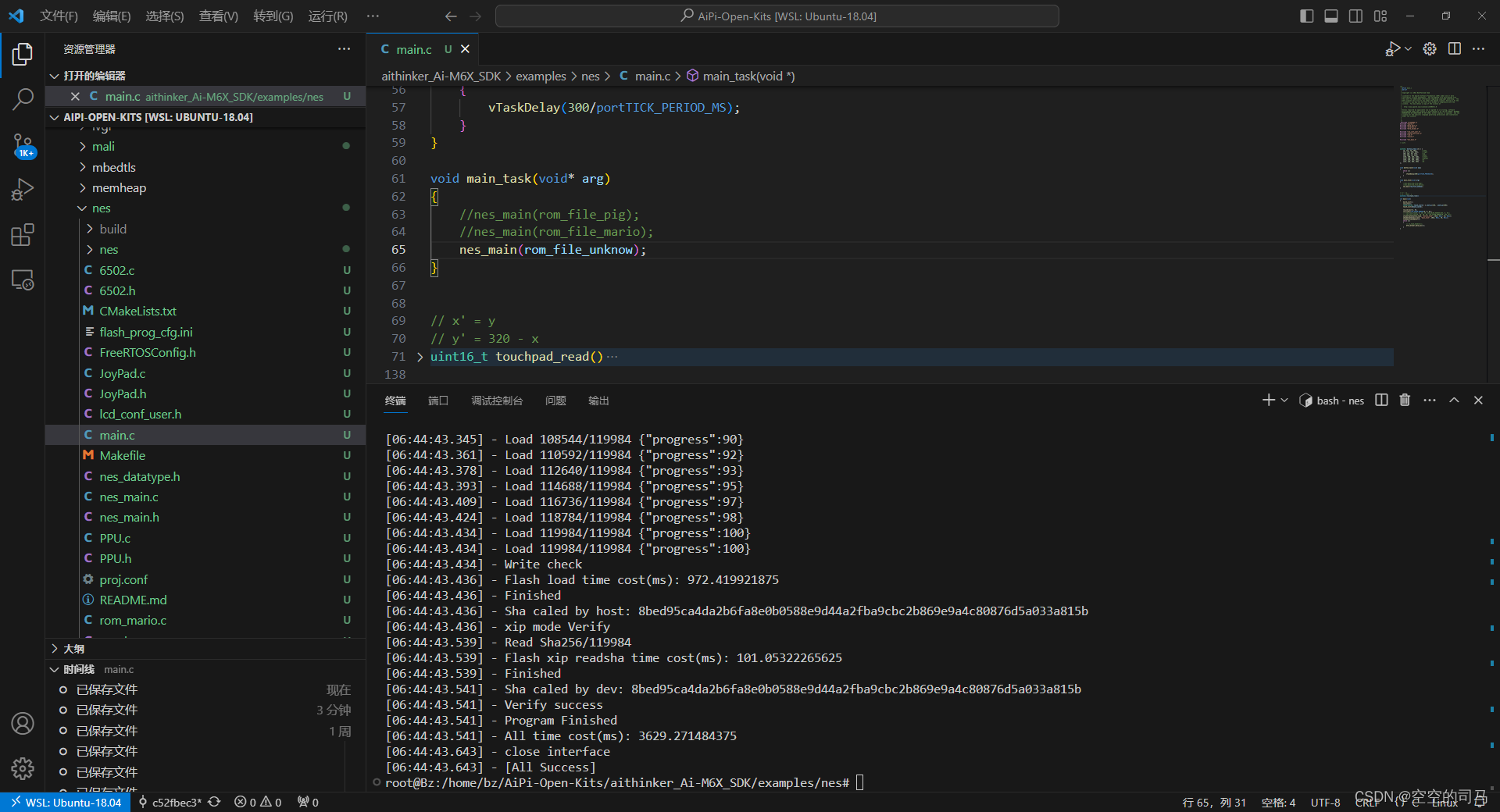Go back in navigation history
1500x812 pixels.
(451, 16)
